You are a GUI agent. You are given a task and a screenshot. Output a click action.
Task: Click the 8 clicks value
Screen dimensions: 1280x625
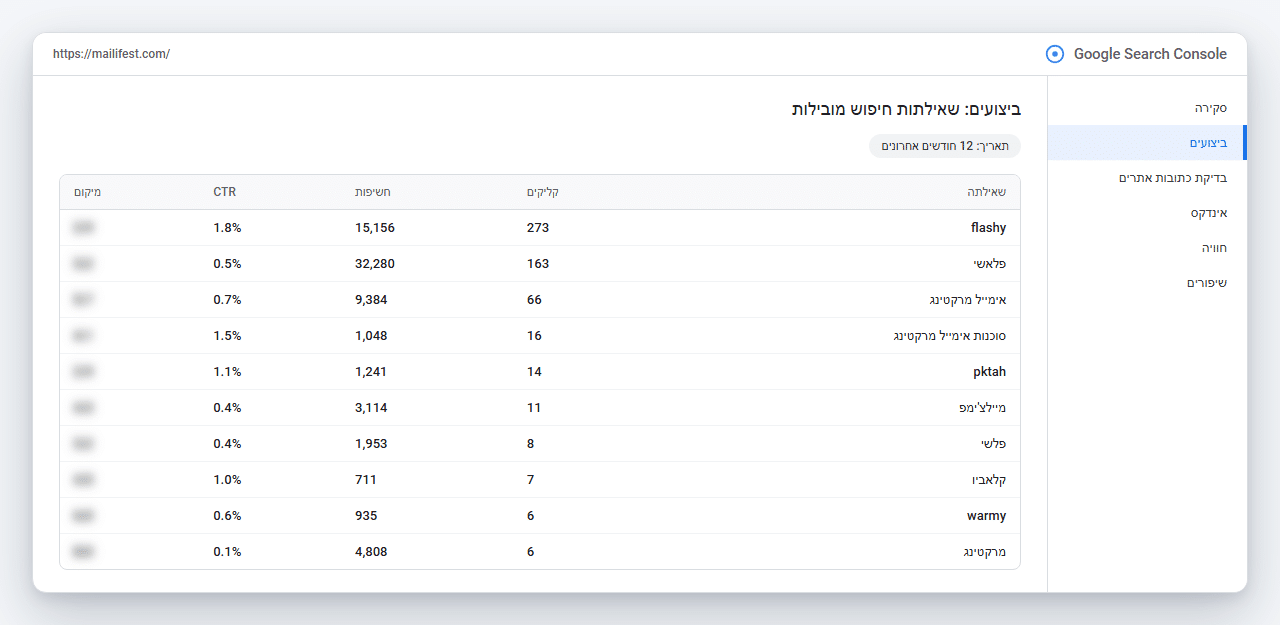coord(531,444)
